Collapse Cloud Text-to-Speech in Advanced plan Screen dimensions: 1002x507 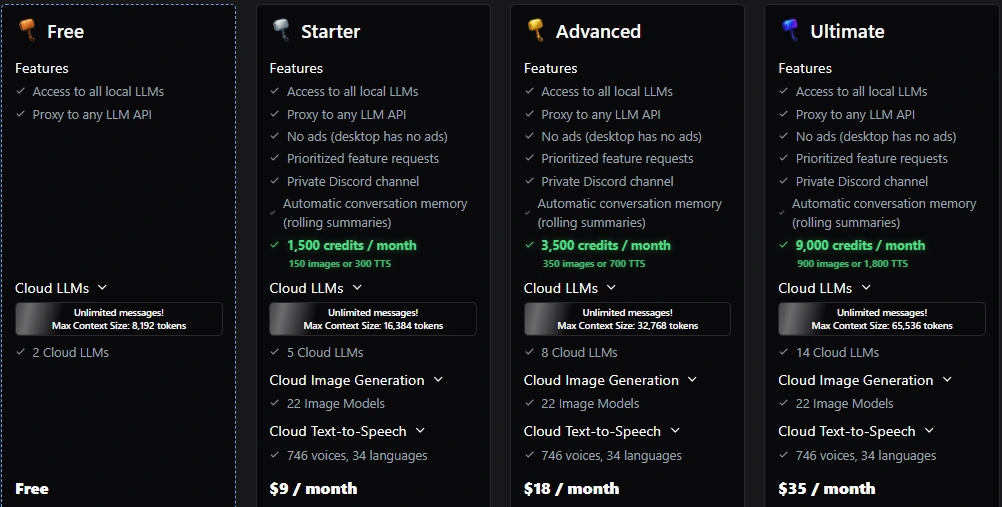coord(675,431)
